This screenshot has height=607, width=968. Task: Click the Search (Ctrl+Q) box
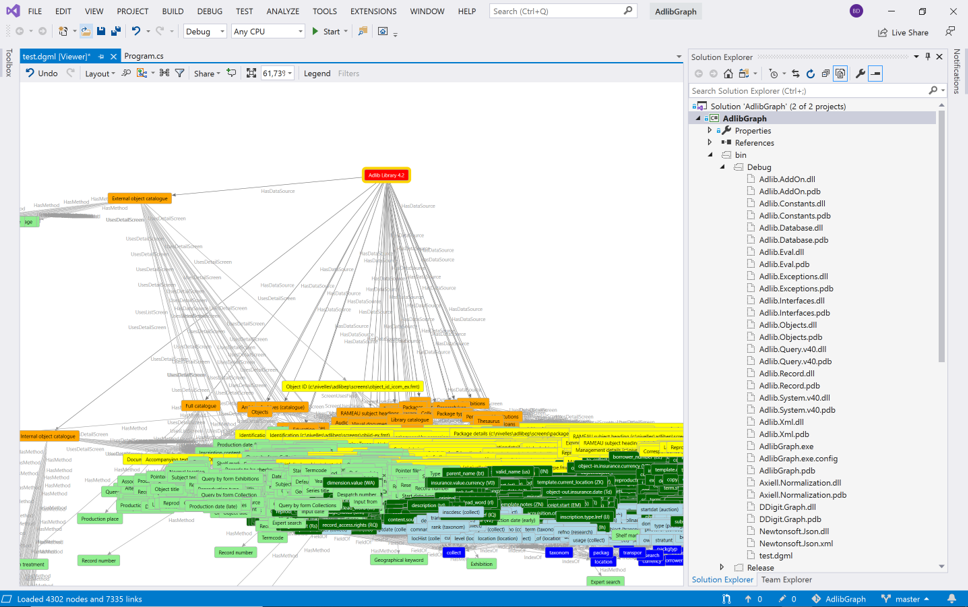point(562,11)
